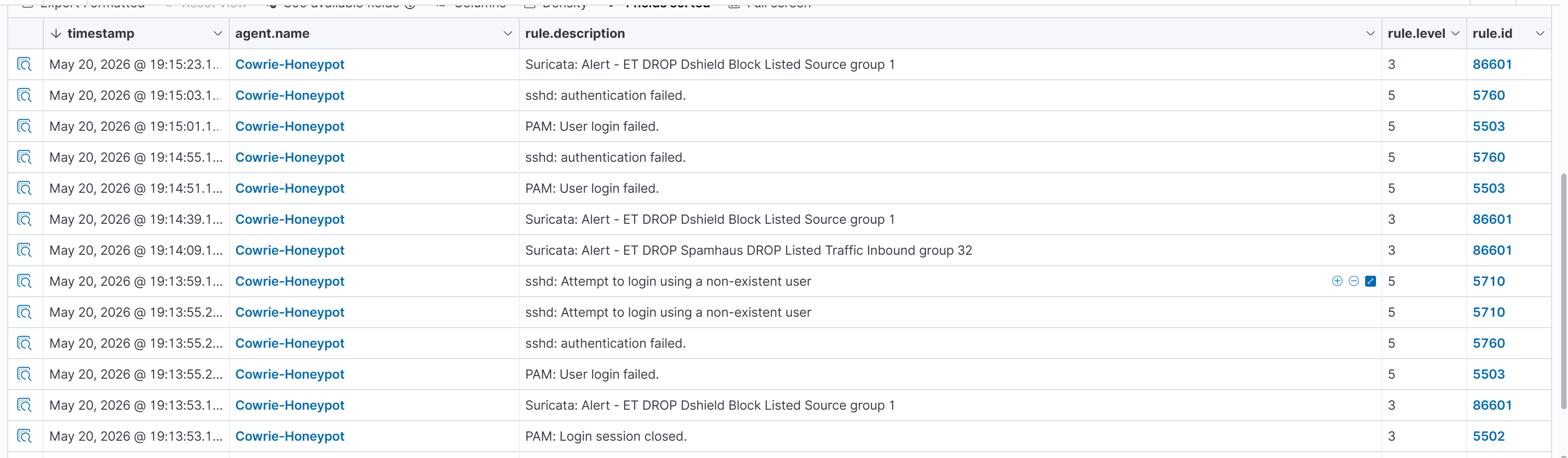The width and height of the screenshot is (1568, 458).
Task: Open the rule.level column options chevron
Action: coord(1455,33)
